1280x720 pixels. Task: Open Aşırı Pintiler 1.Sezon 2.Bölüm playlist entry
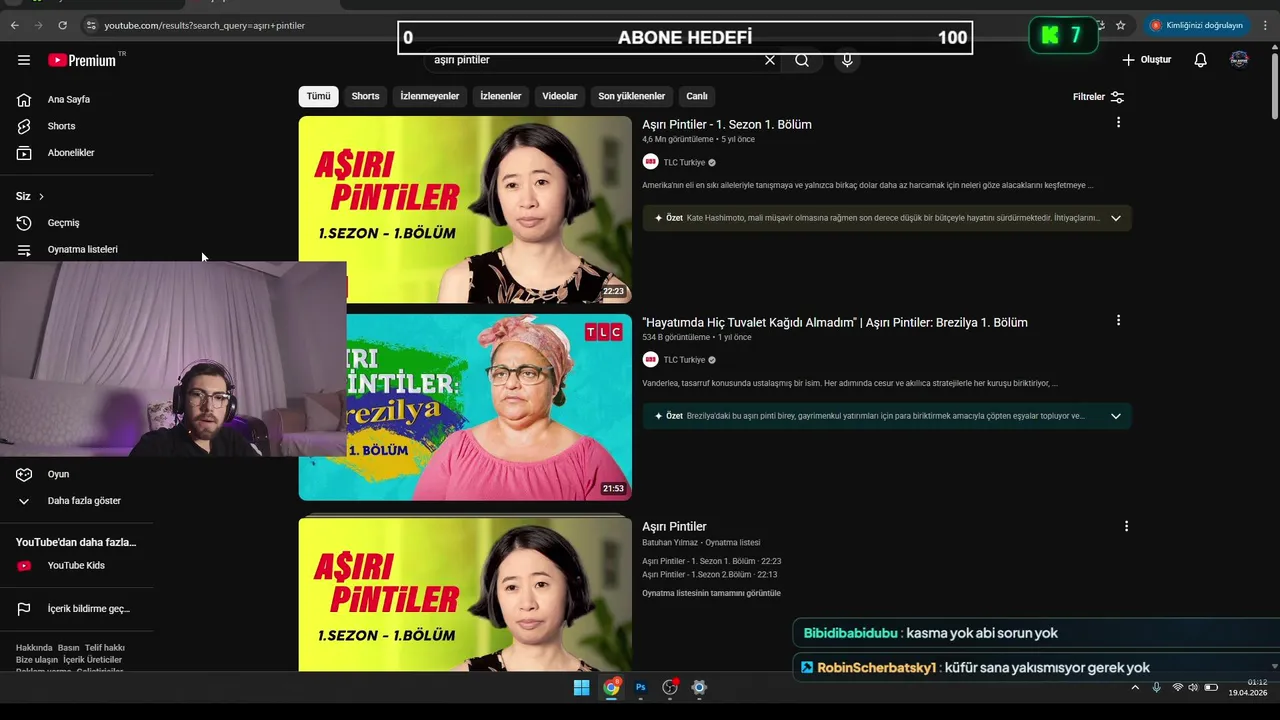tap(709, 574)
